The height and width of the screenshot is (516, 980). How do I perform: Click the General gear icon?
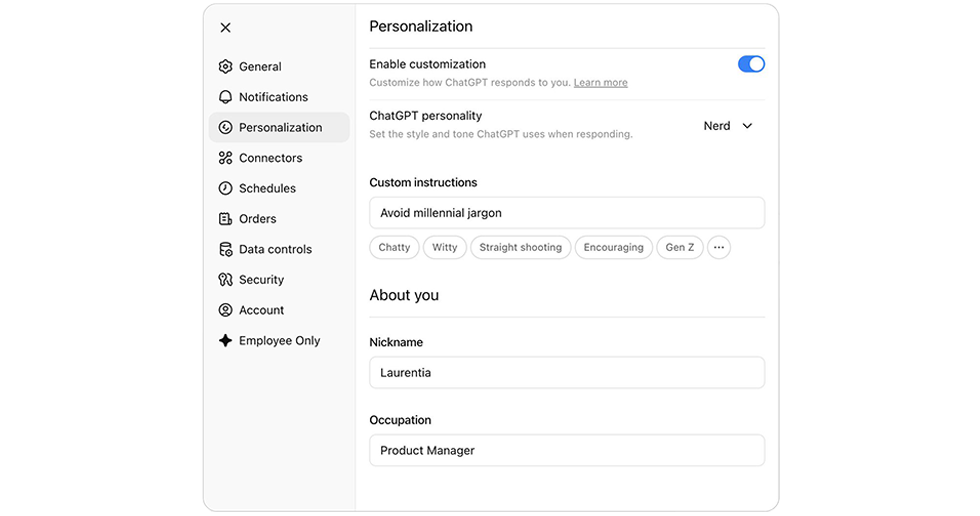[225, 67]
